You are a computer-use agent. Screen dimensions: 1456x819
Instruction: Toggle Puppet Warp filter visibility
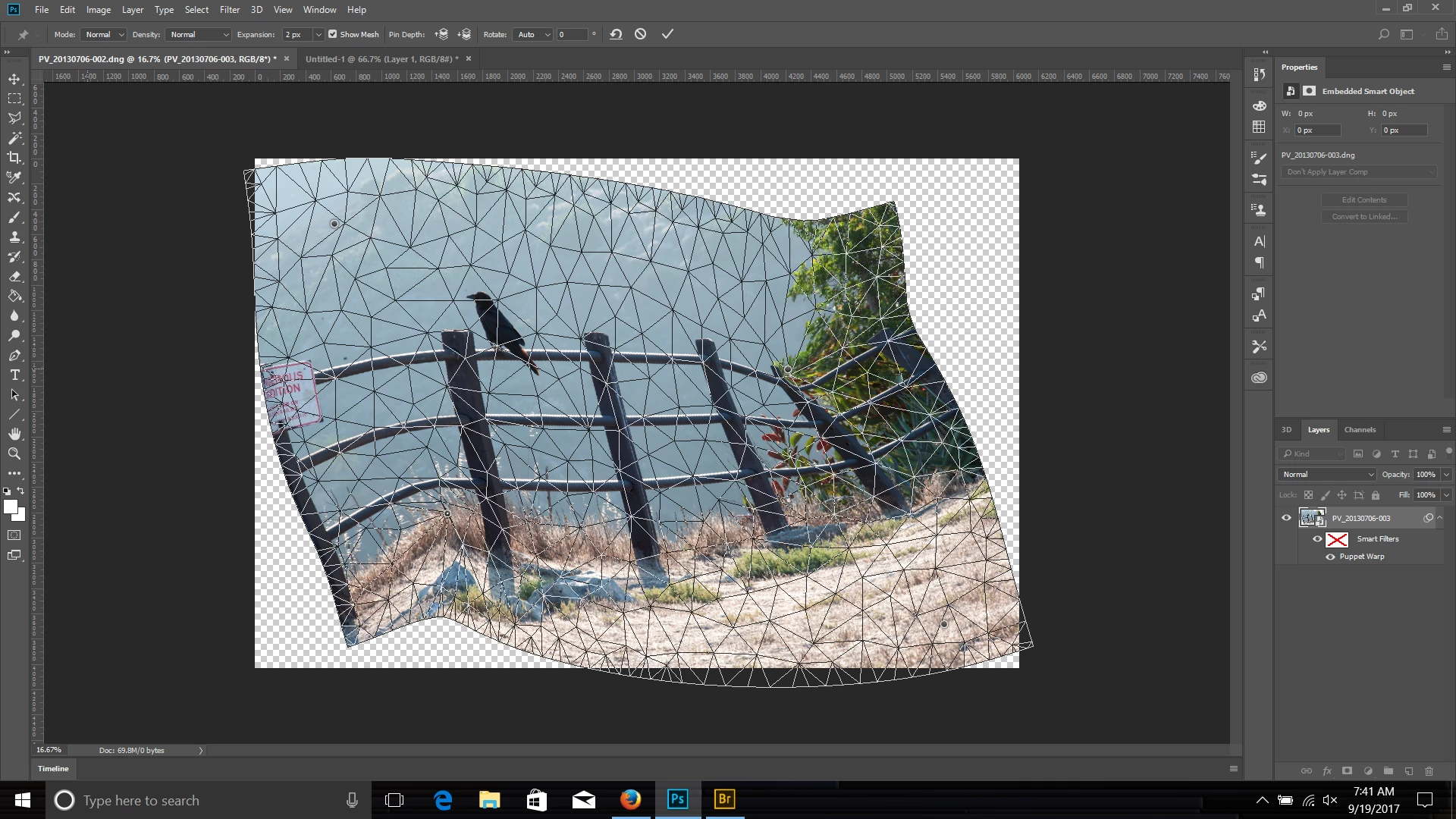[1330, 557]
